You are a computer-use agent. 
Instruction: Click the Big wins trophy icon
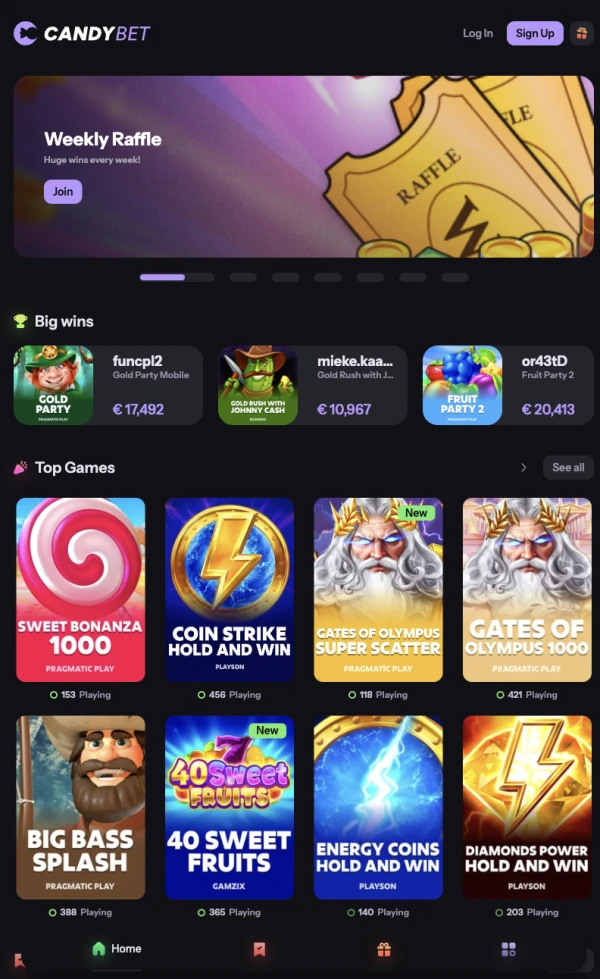click(21, 322)
